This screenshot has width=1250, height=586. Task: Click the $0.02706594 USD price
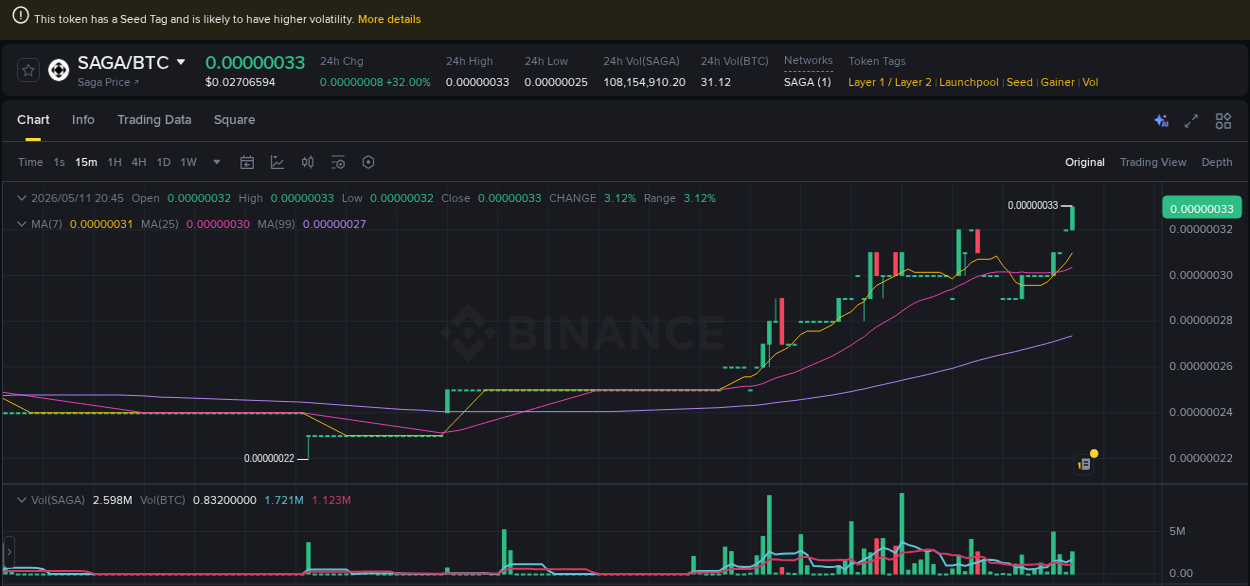click(240, 82)
